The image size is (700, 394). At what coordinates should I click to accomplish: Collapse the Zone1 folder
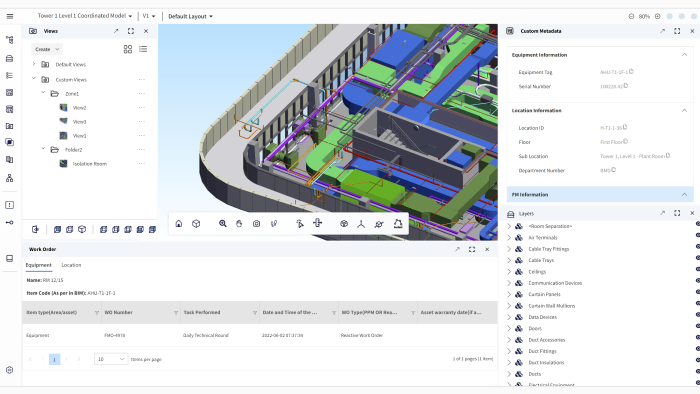pyautogui.click(x=43, y=93)
